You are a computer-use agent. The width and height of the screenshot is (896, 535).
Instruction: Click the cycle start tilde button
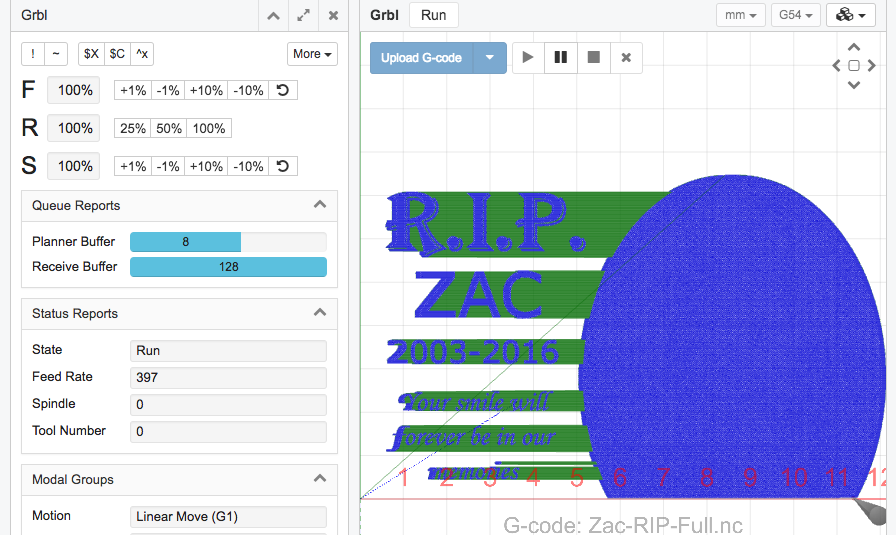pos(56,54)
